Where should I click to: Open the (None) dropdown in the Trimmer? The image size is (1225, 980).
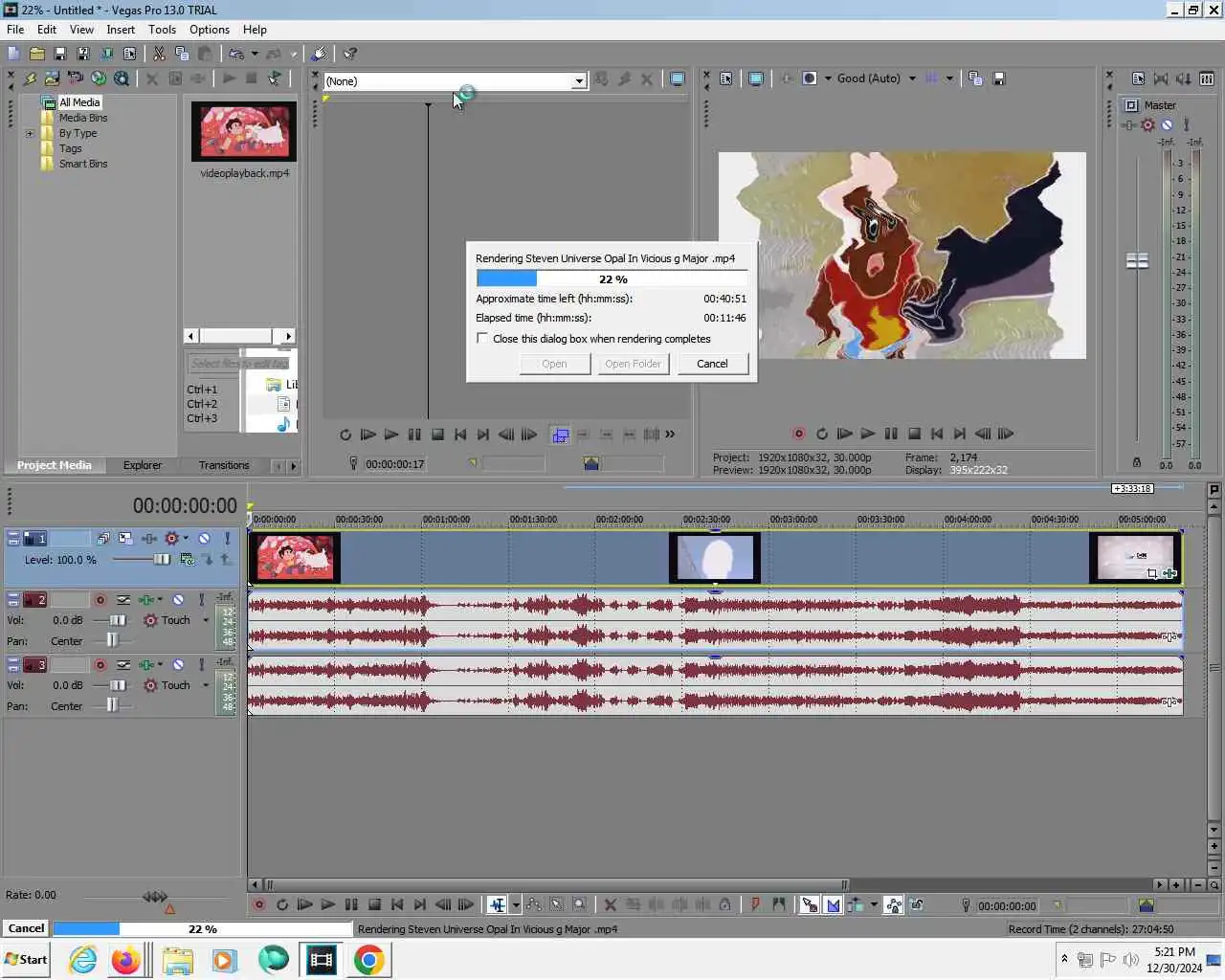coord(579,81)
